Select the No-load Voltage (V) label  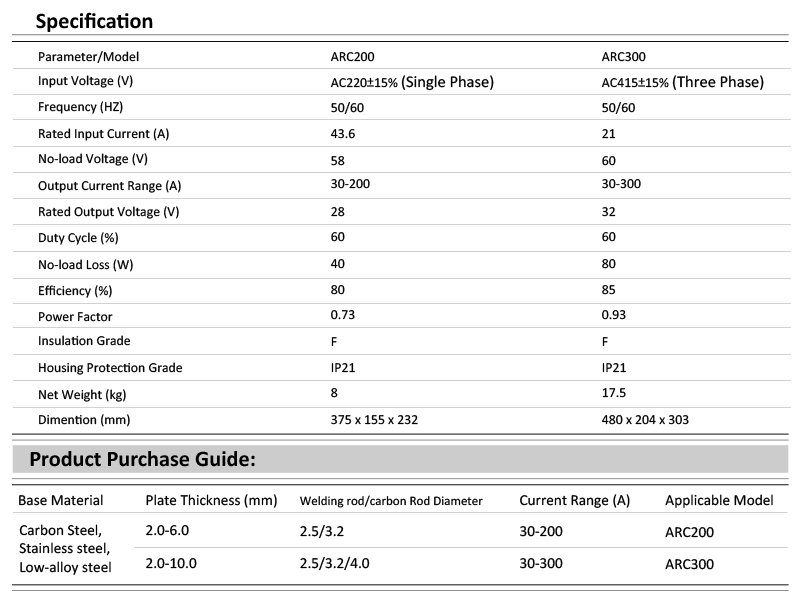pos(93,159)
